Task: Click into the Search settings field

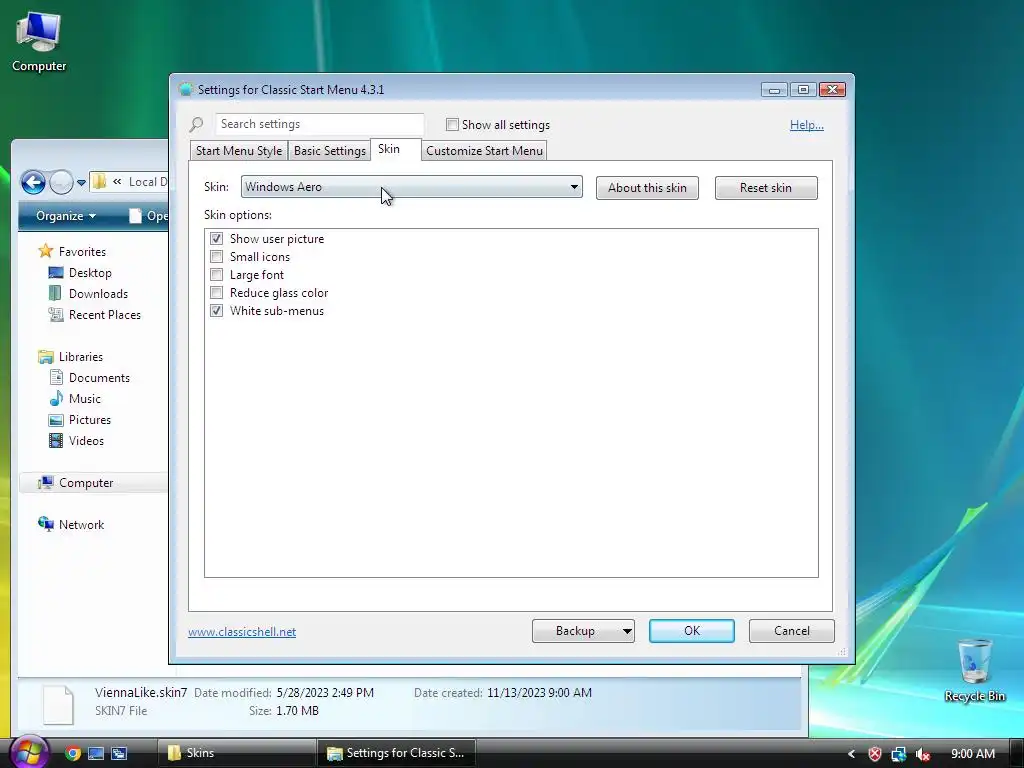Action: [319, 124]
